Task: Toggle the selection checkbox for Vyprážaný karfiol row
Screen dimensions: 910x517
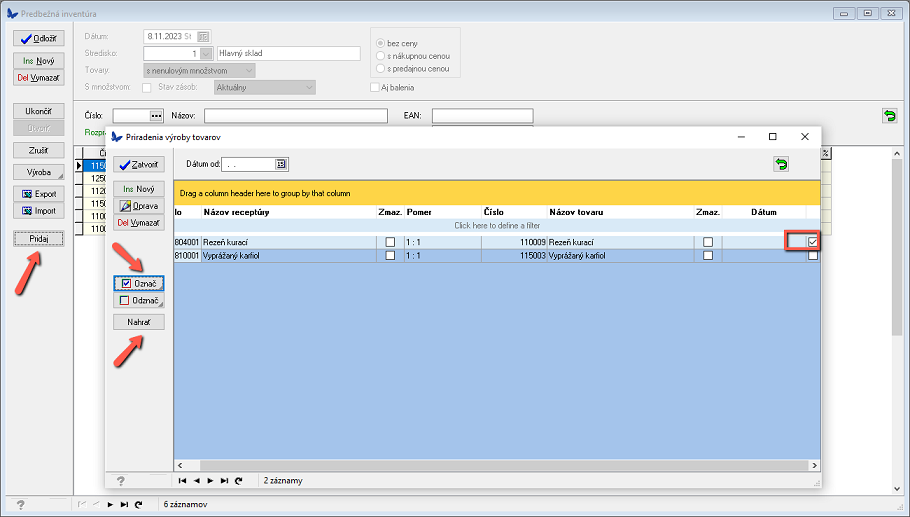Action: tap(812, 255)
